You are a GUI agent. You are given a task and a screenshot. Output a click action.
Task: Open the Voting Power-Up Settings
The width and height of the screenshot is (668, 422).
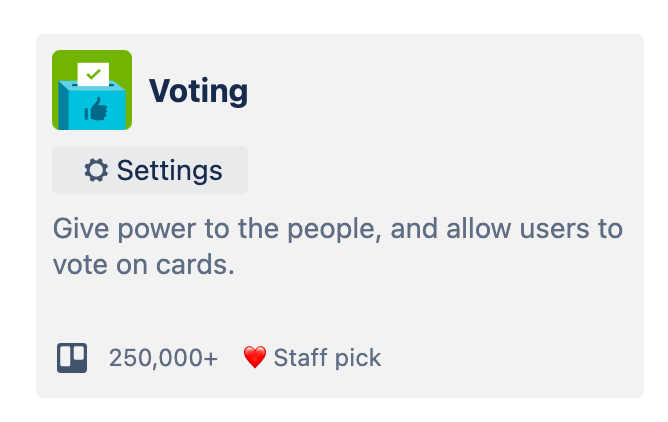150,170
